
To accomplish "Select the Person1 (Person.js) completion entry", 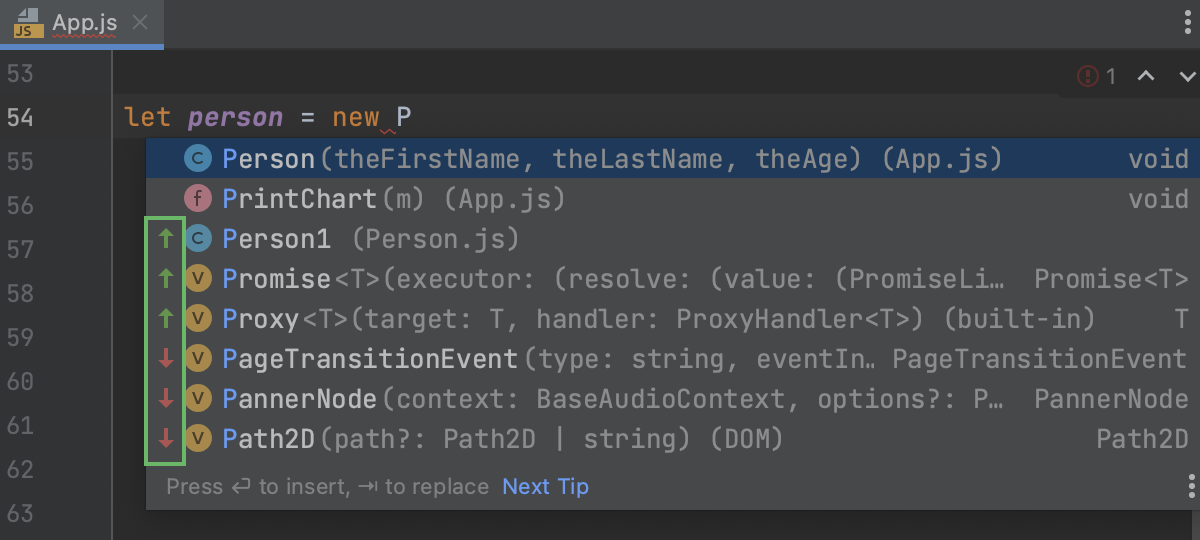I will (370, 239).
